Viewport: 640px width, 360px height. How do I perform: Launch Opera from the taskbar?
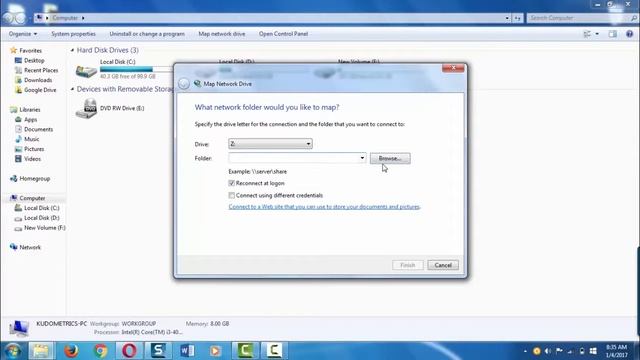pyautogui.click(x=129, y=351)
